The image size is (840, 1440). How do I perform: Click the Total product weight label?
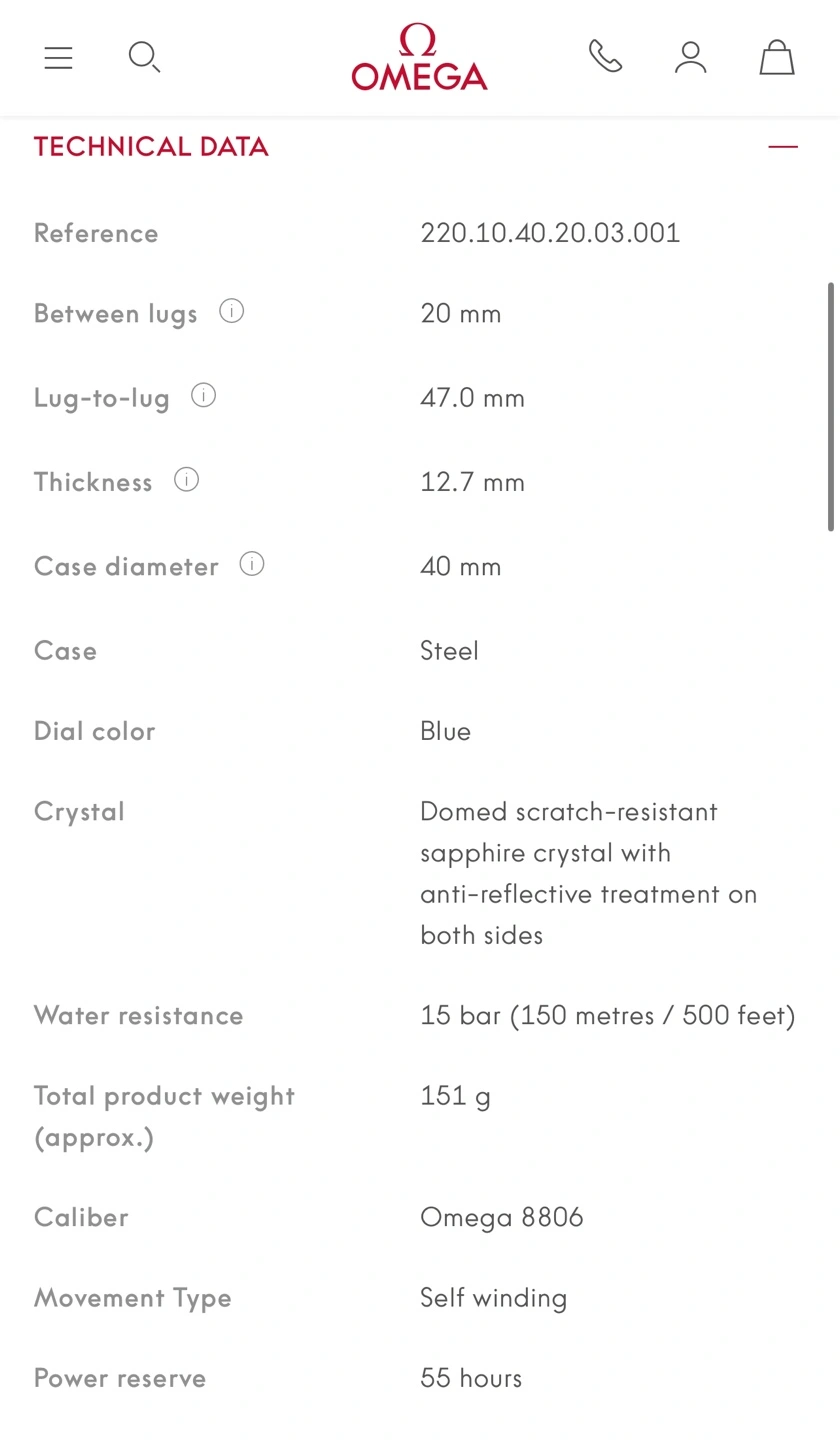pos(164,1116)
